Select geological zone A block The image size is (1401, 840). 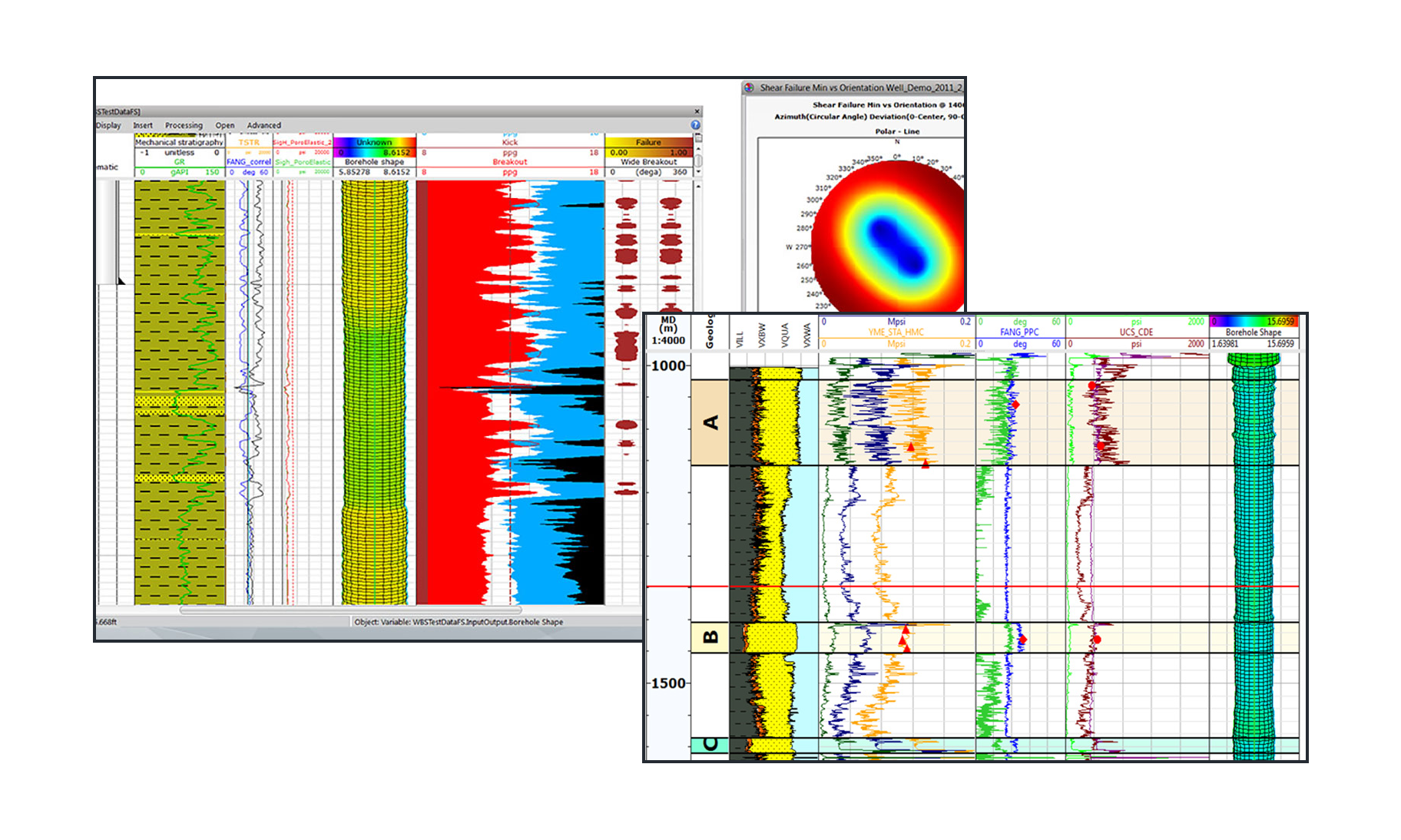[710, 422]
